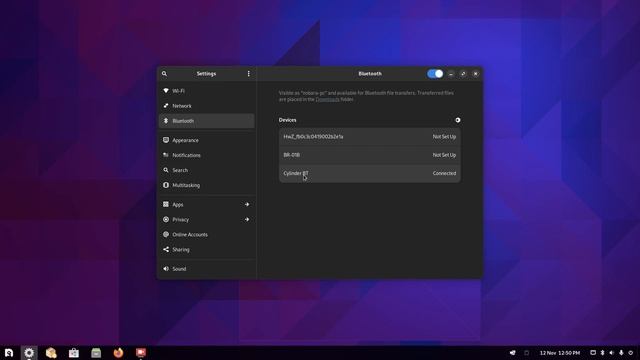The width and height of the screenshot is (640, 360).
Task: Expand Apps with its arrow
Action: pos(247,204)
